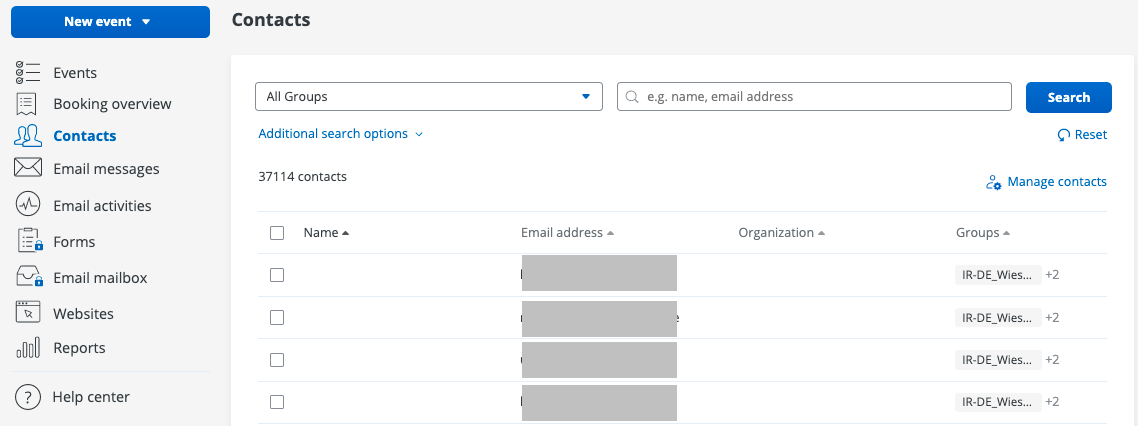The height and width of the screenshot is (426, 1138).
Task: Click the Events checklist icon in sidebar
Action: [x=28, y=73]
